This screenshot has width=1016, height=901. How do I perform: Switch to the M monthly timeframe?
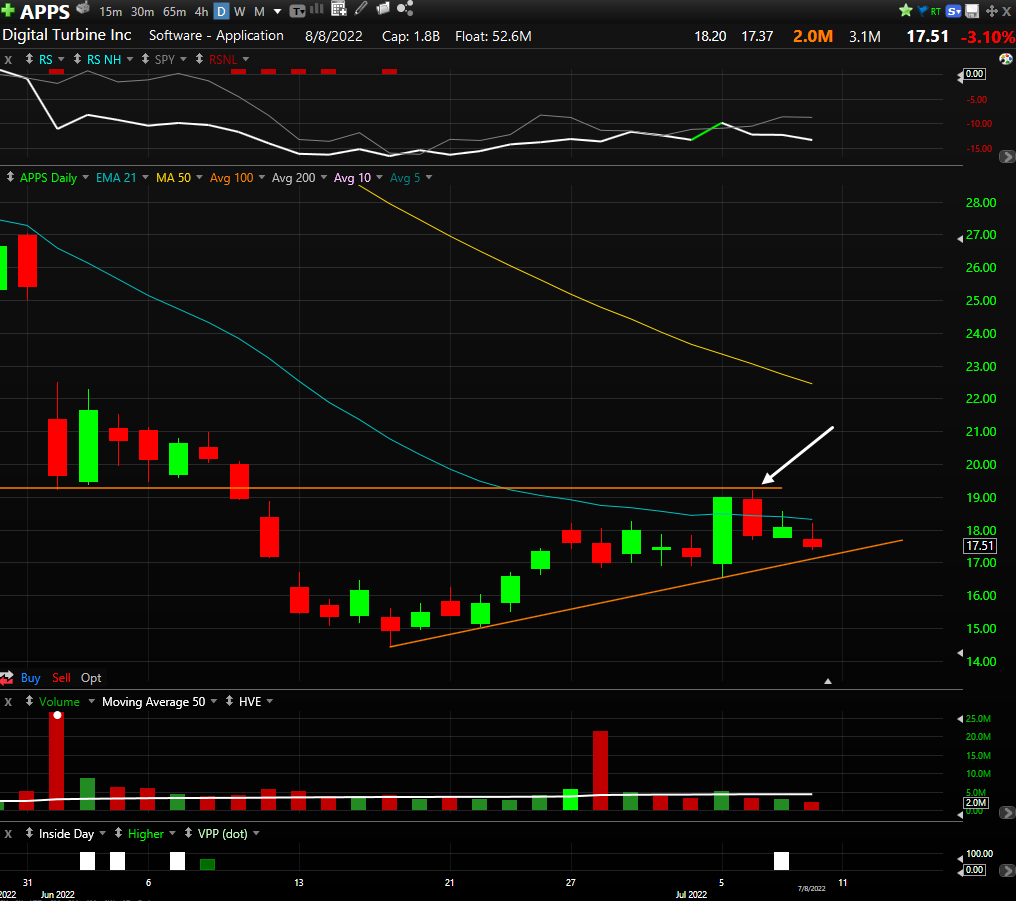259,12
